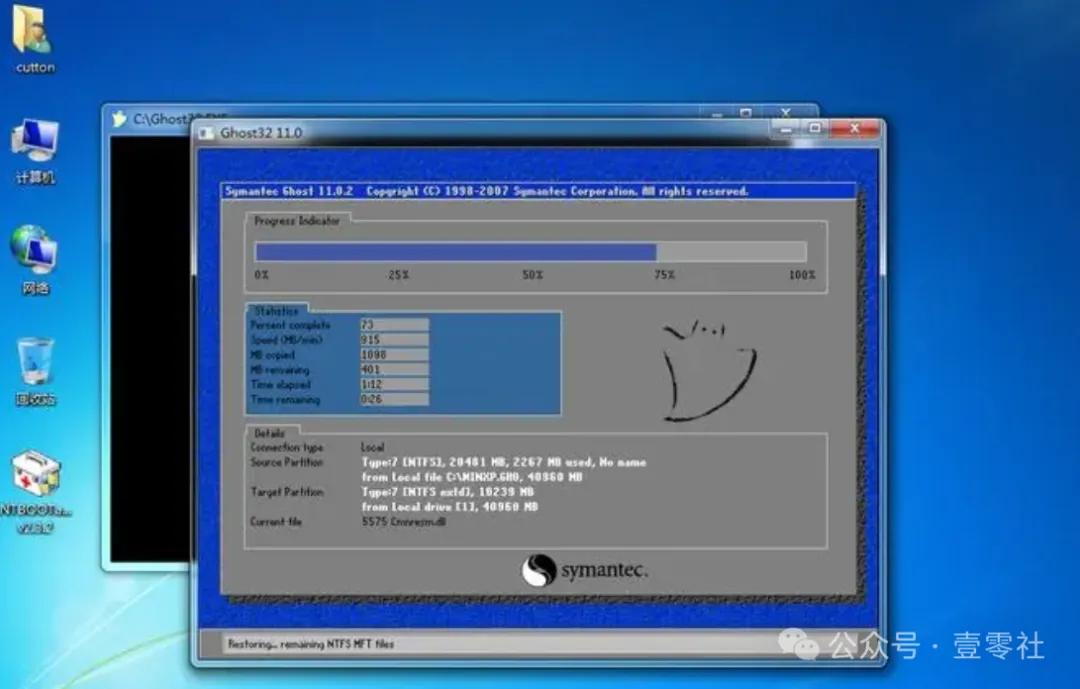The width and height of the screenshot is (1080, 689).
Task: Click the C:\Ghost window title bar icon
Action: 120,119
